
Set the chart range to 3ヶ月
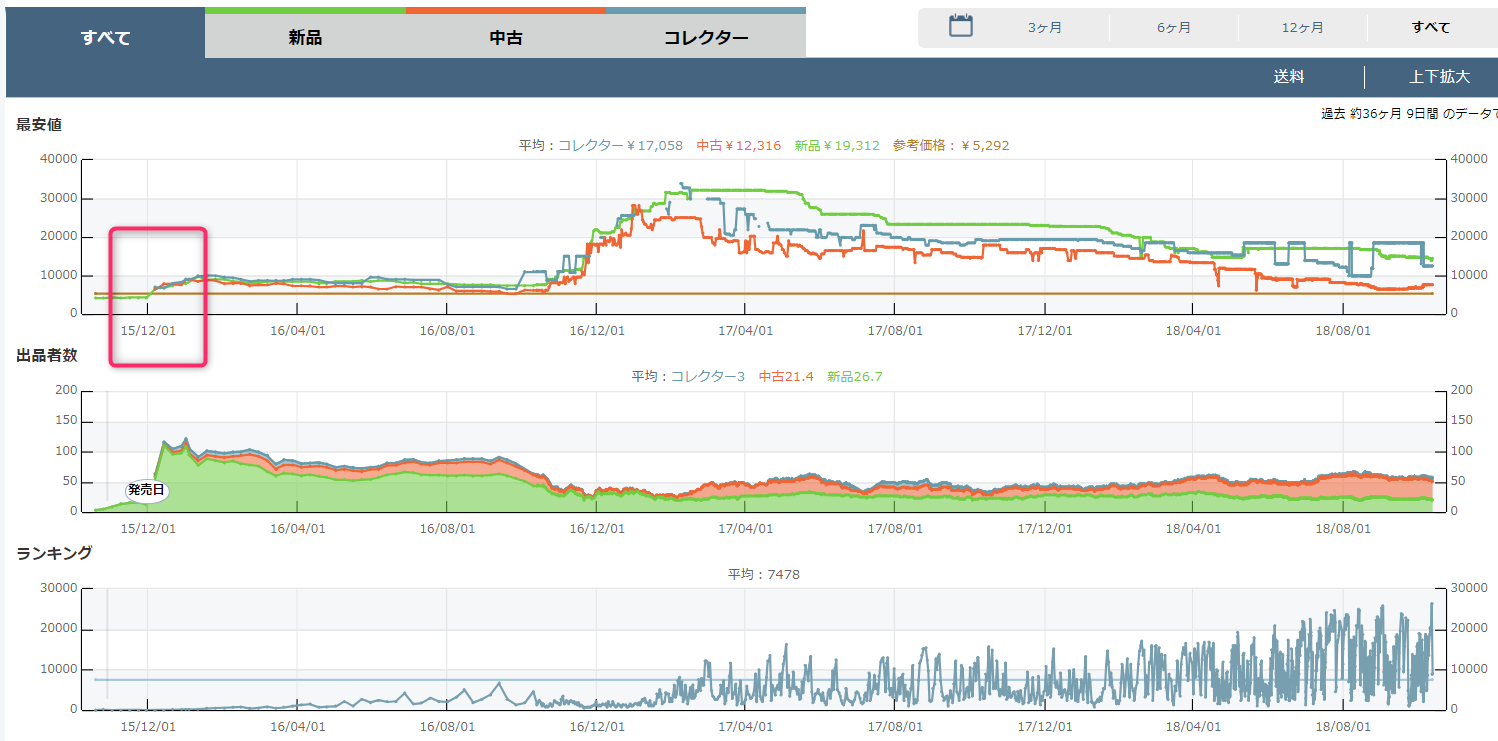(x=1044, y=28)
